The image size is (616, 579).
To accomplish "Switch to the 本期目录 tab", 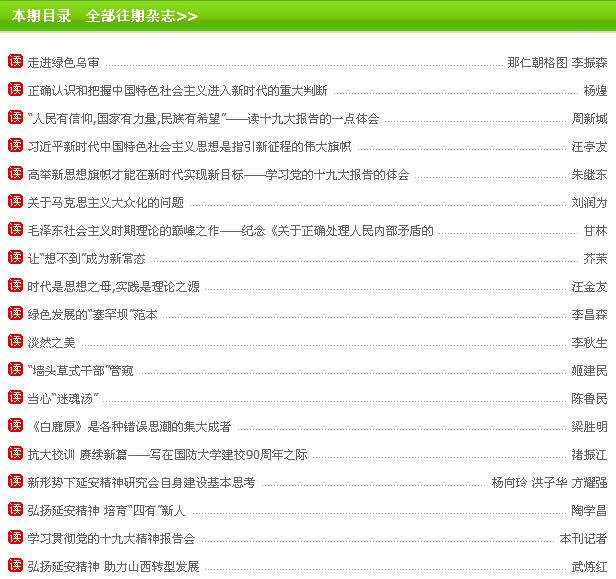I will [40, 16].
